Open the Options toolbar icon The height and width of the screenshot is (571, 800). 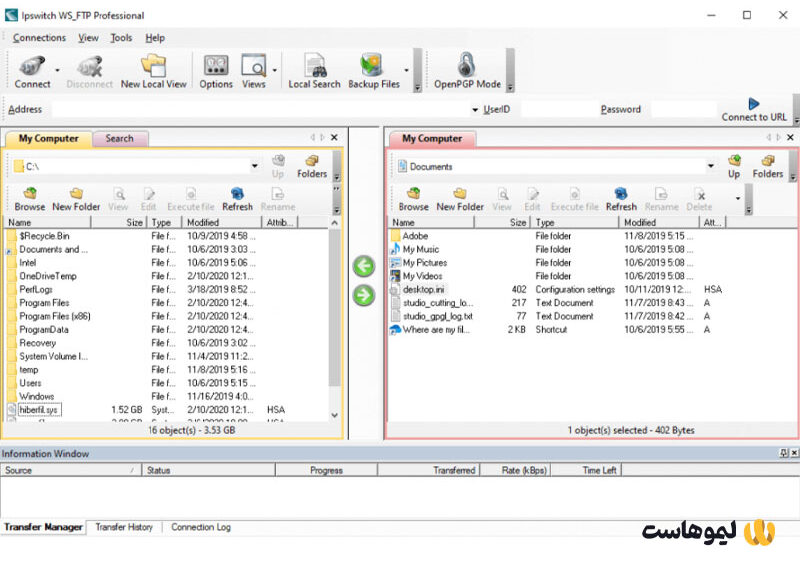[216, 71]
